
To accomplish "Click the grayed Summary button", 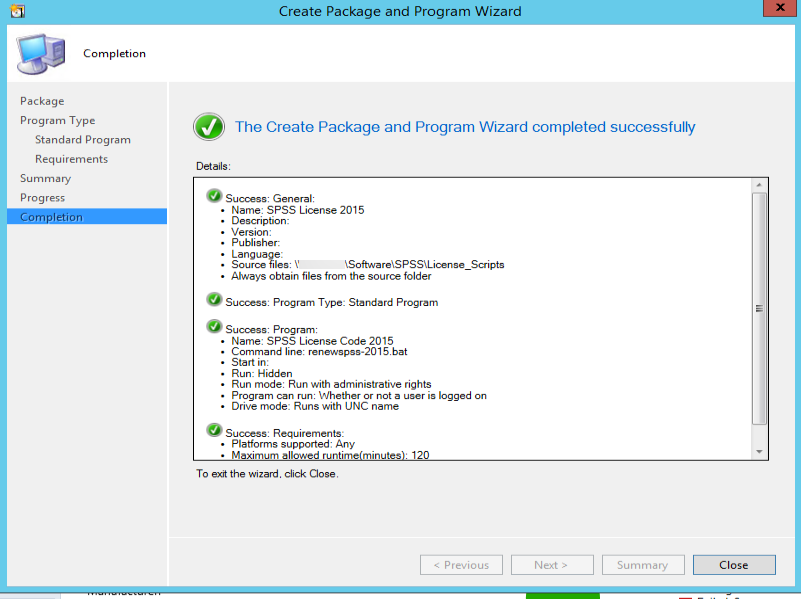I will tap(643, 565).
